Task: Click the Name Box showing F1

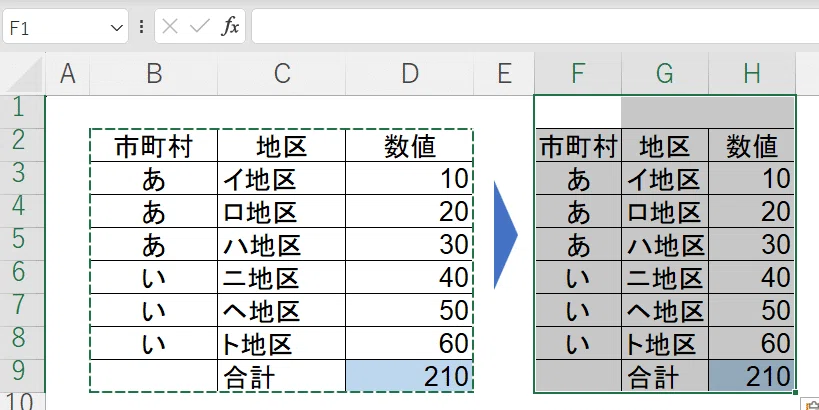Action: (65, 27)
